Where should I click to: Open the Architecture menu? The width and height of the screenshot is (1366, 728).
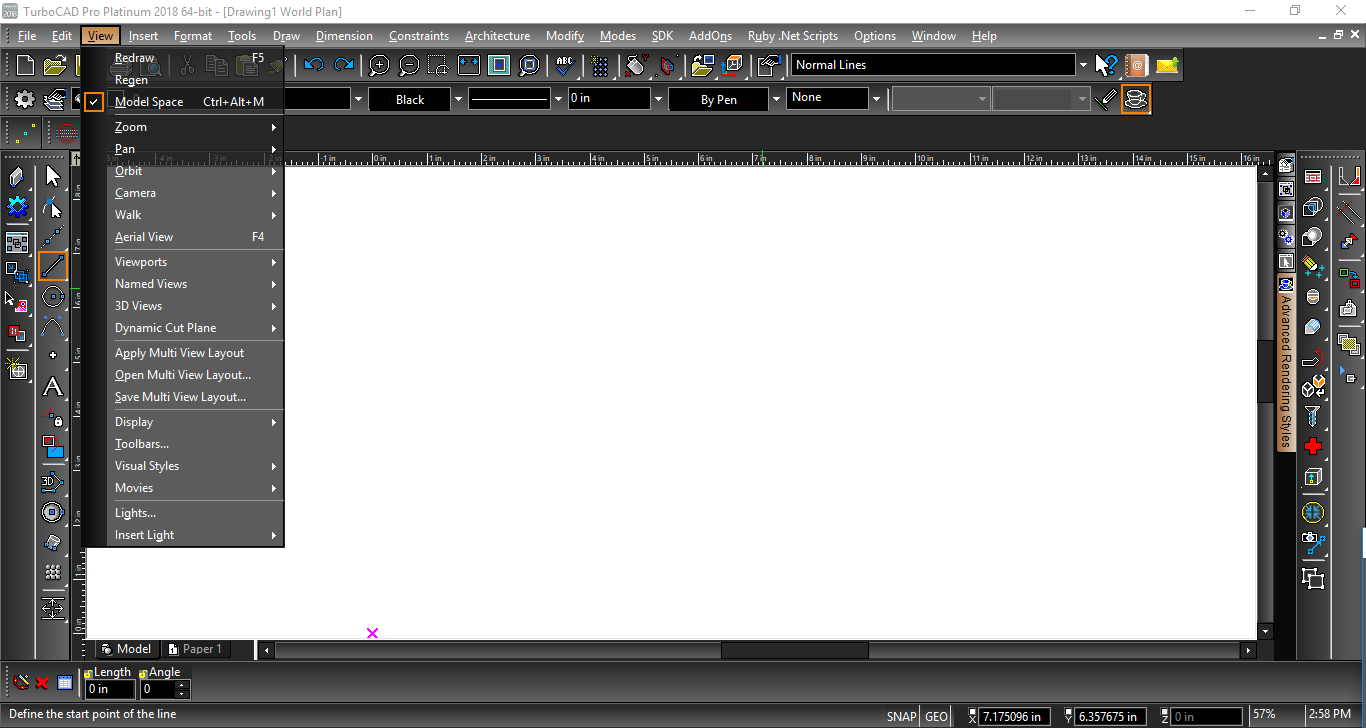click(497, 36)
